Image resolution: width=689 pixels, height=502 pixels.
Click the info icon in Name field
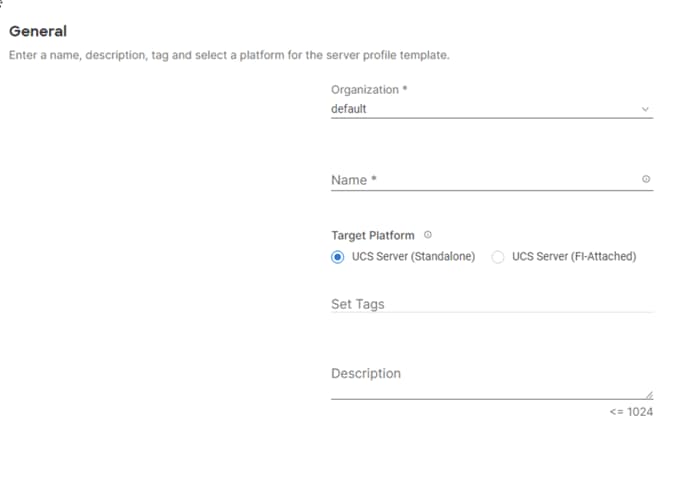point(646,180)
